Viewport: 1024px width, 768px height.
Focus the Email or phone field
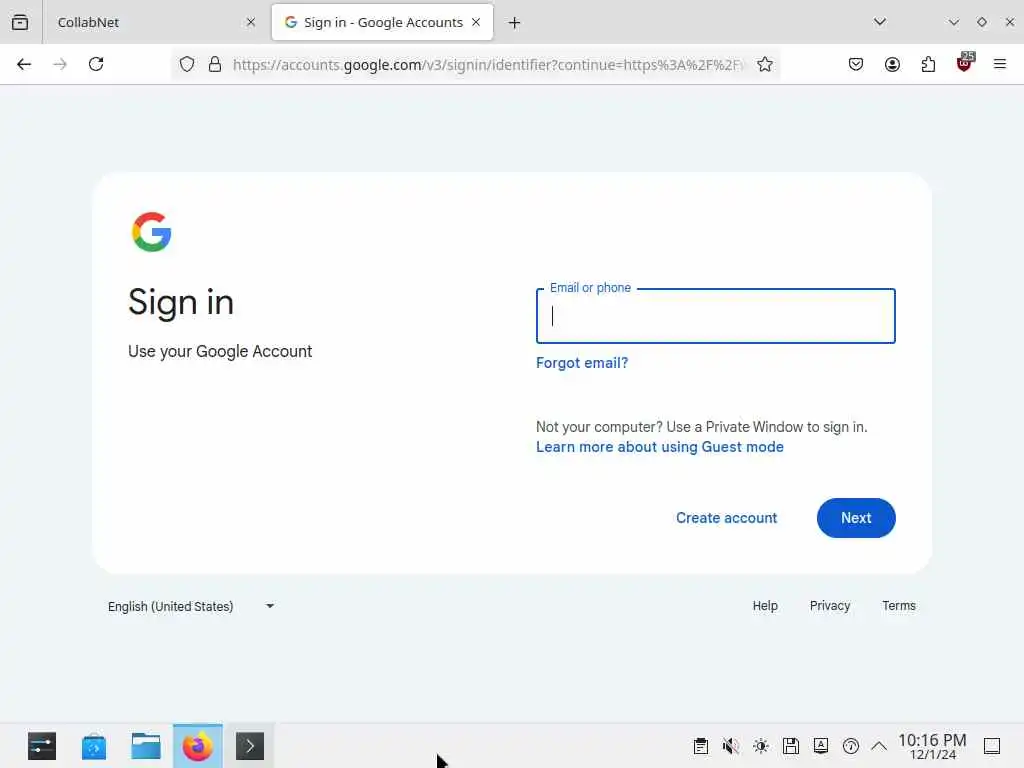point(715,316)
